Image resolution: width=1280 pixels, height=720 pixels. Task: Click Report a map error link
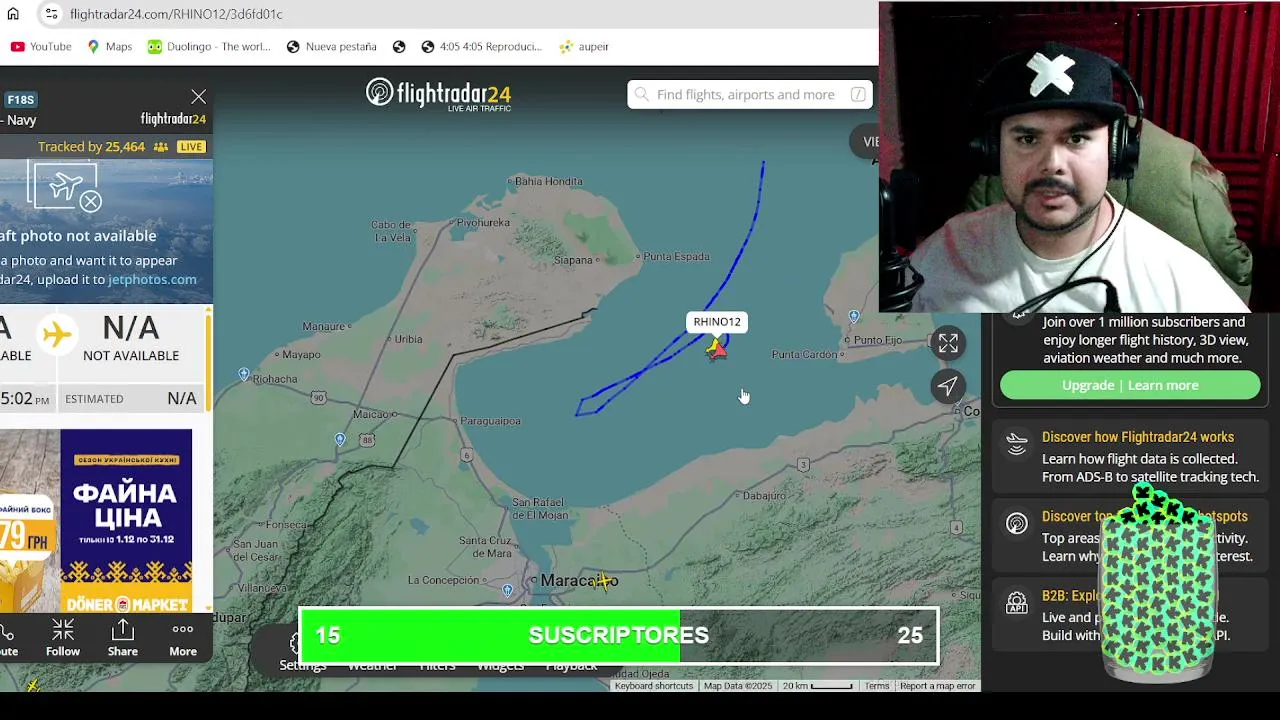937,686
